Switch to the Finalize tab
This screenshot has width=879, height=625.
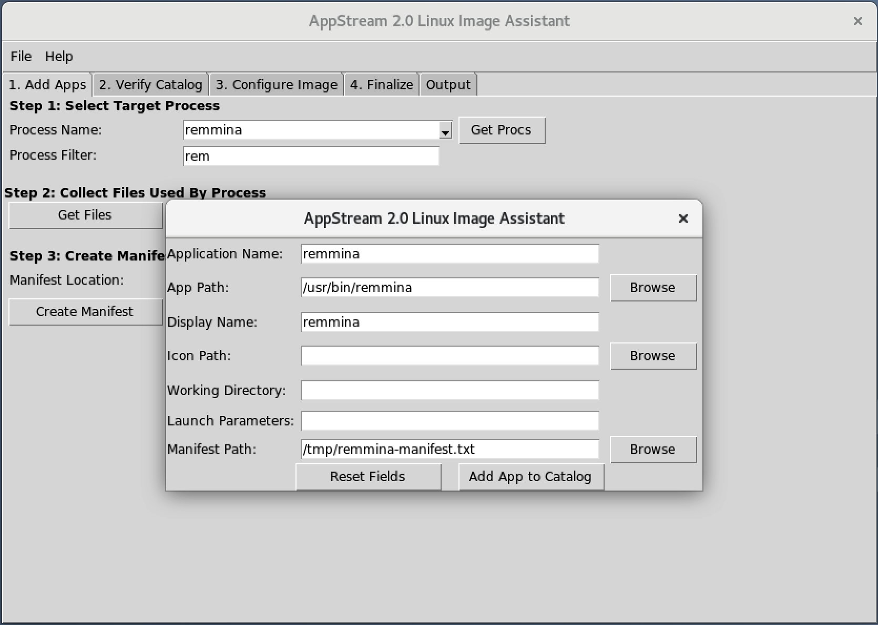(x=381, y=84)
